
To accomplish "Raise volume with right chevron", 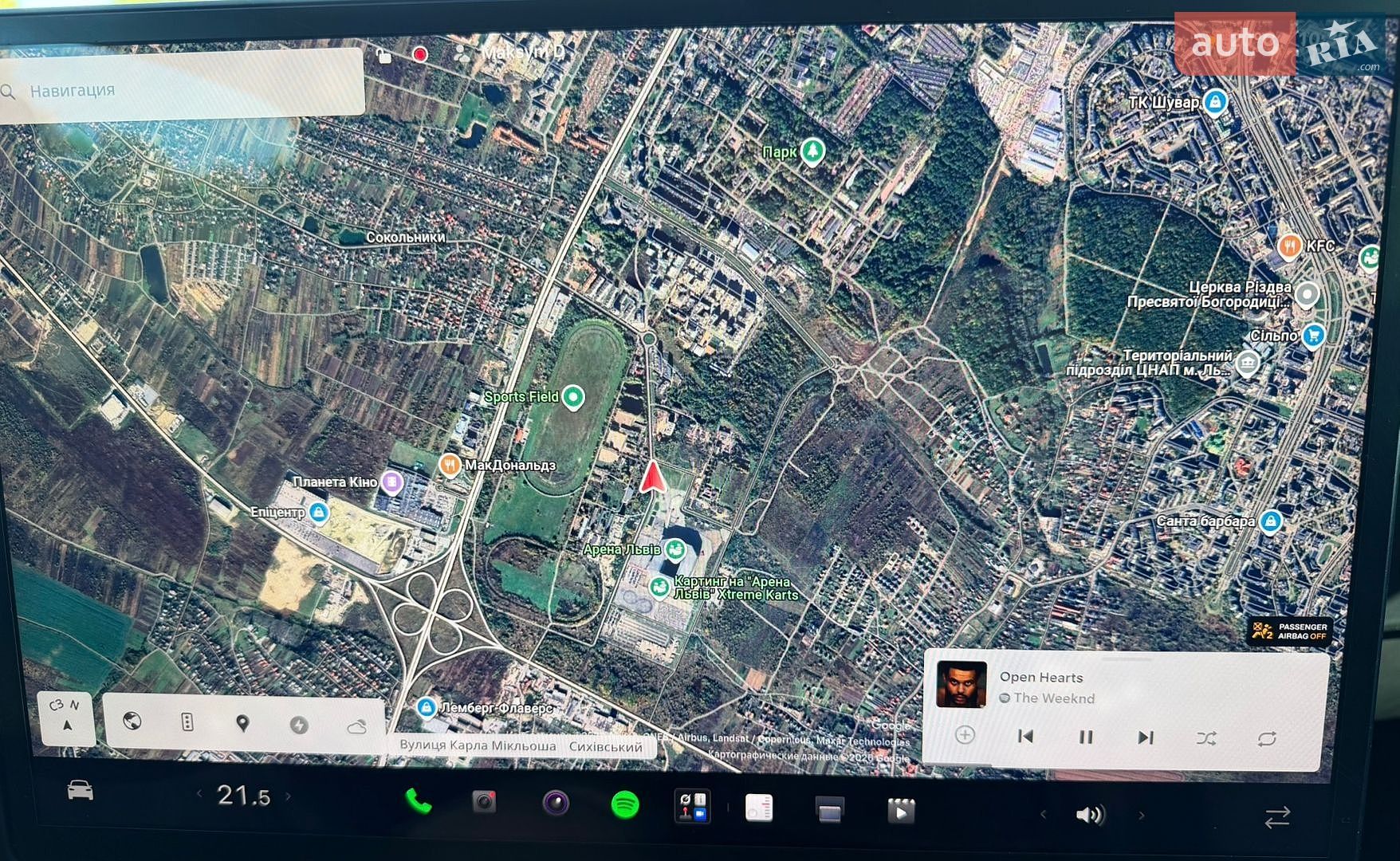I will coord(1141,816).
